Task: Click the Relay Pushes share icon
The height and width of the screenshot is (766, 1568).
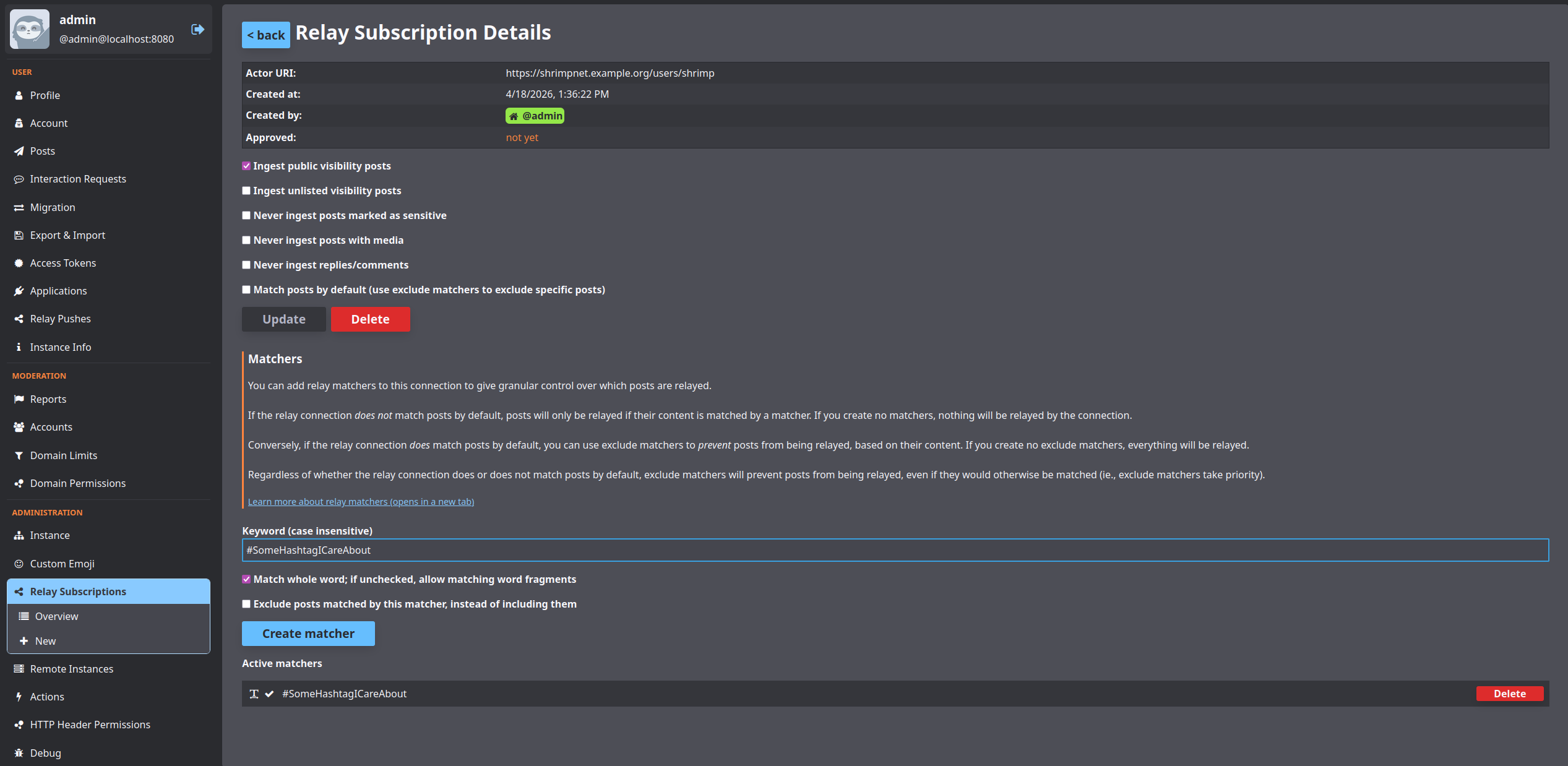Action: point(19,319)
